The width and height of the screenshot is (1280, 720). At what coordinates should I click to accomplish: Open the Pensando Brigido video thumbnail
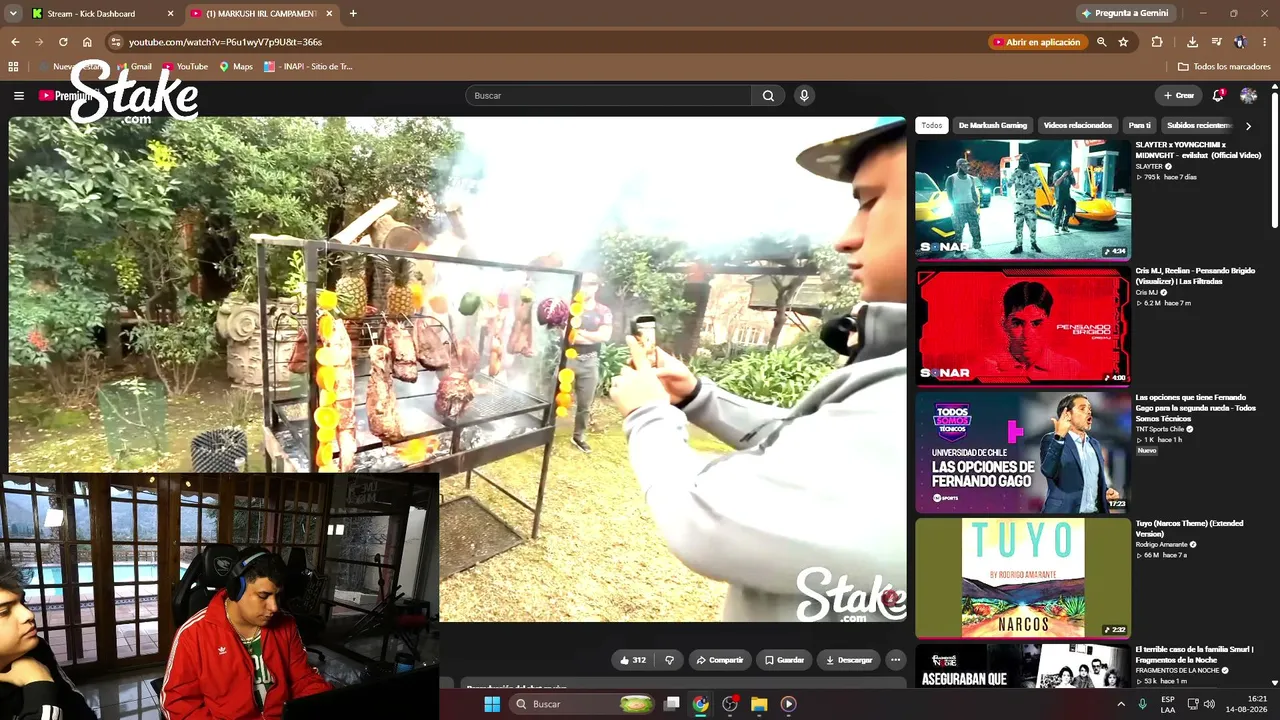pyautogui.click(x=1023, y=326)
